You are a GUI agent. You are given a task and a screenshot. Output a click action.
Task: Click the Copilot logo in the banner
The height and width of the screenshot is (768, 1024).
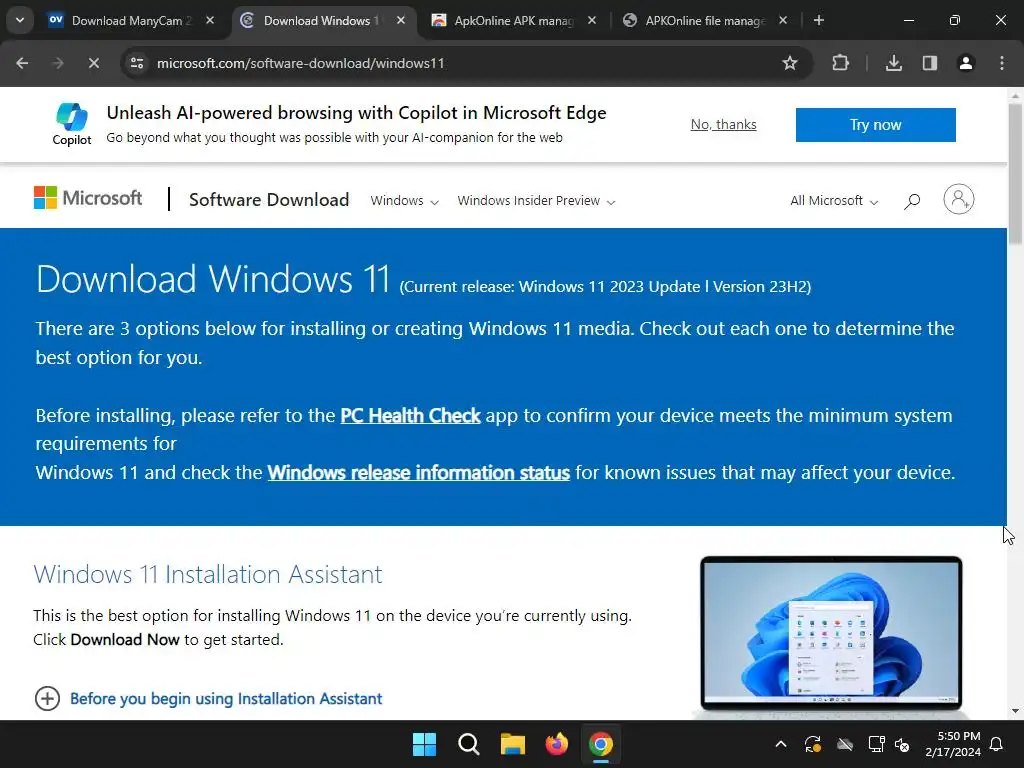(72, 124)
